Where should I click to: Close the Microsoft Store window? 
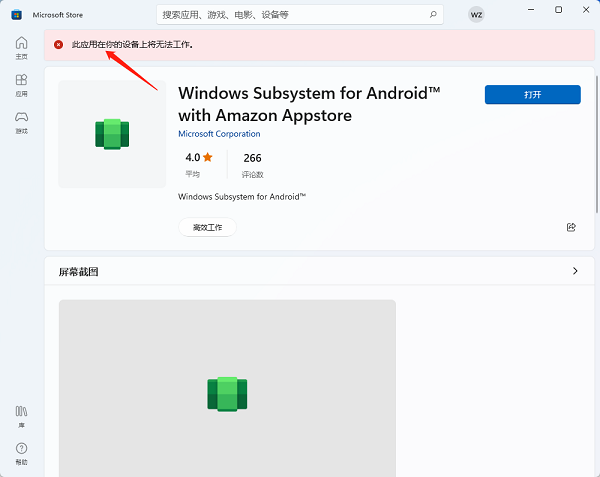(x=586, y=10)
